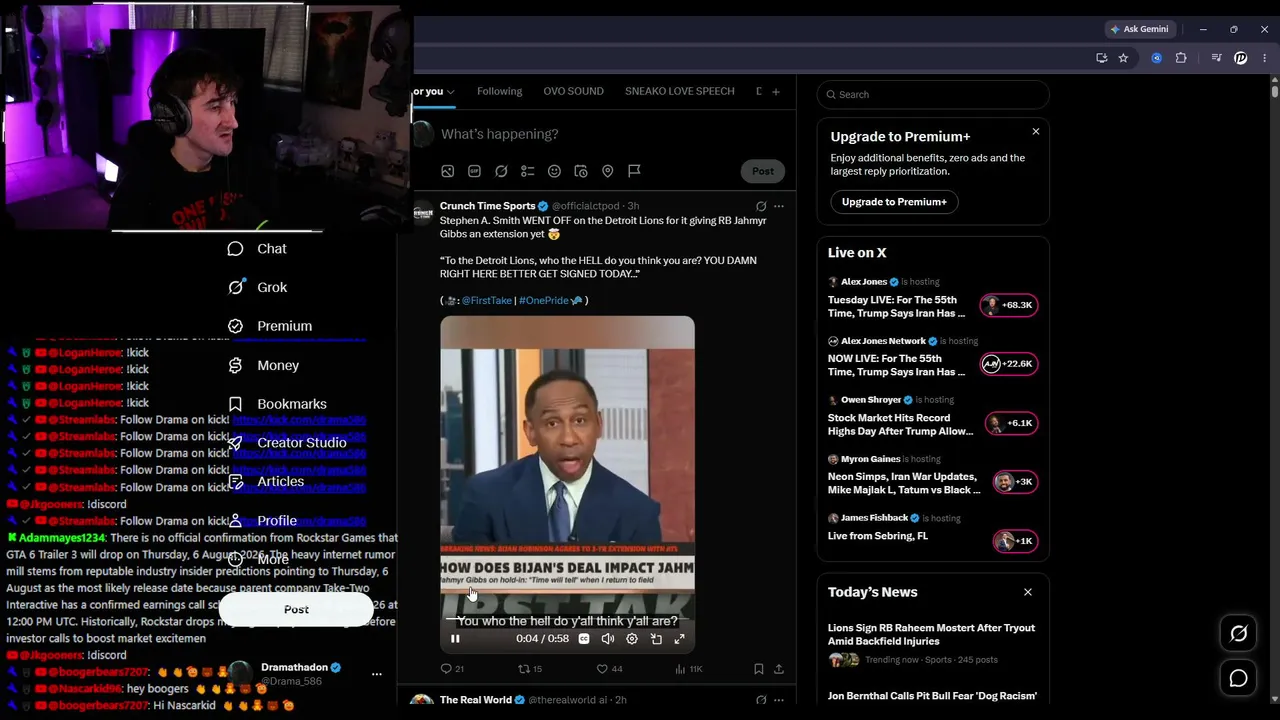Bookmark this page with the star icon

(1123, 58)
